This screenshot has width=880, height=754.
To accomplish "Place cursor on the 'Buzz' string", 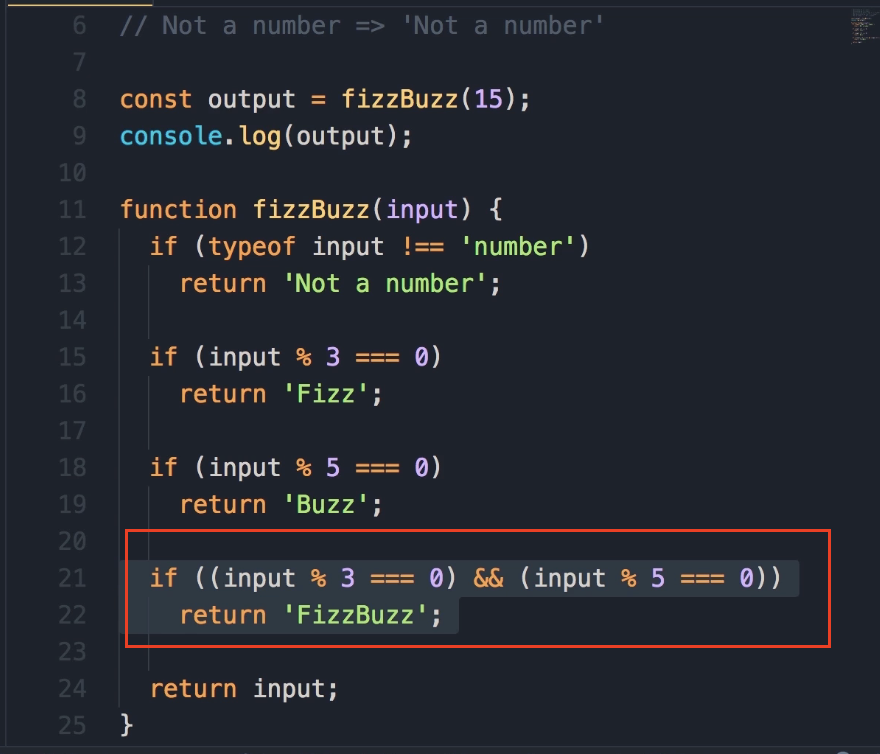I will click(x=325, y=505).
